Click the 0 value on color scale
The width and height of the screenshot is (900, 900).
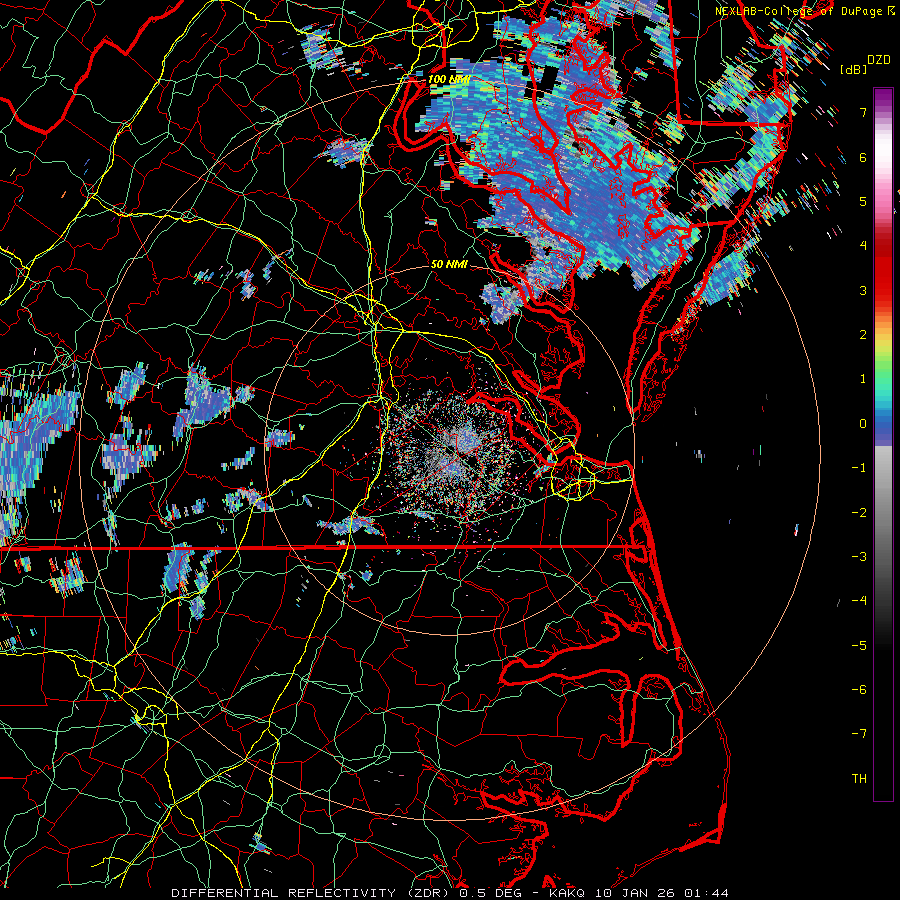point(863,424)
